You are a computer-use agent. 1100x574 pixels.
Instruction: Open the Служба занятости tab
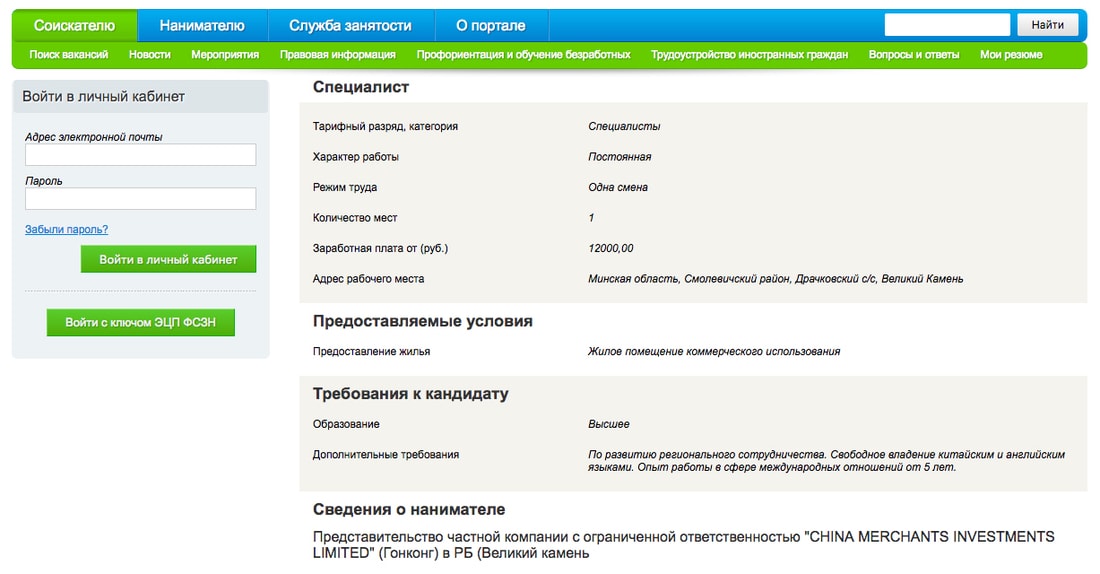click(351, 26)
